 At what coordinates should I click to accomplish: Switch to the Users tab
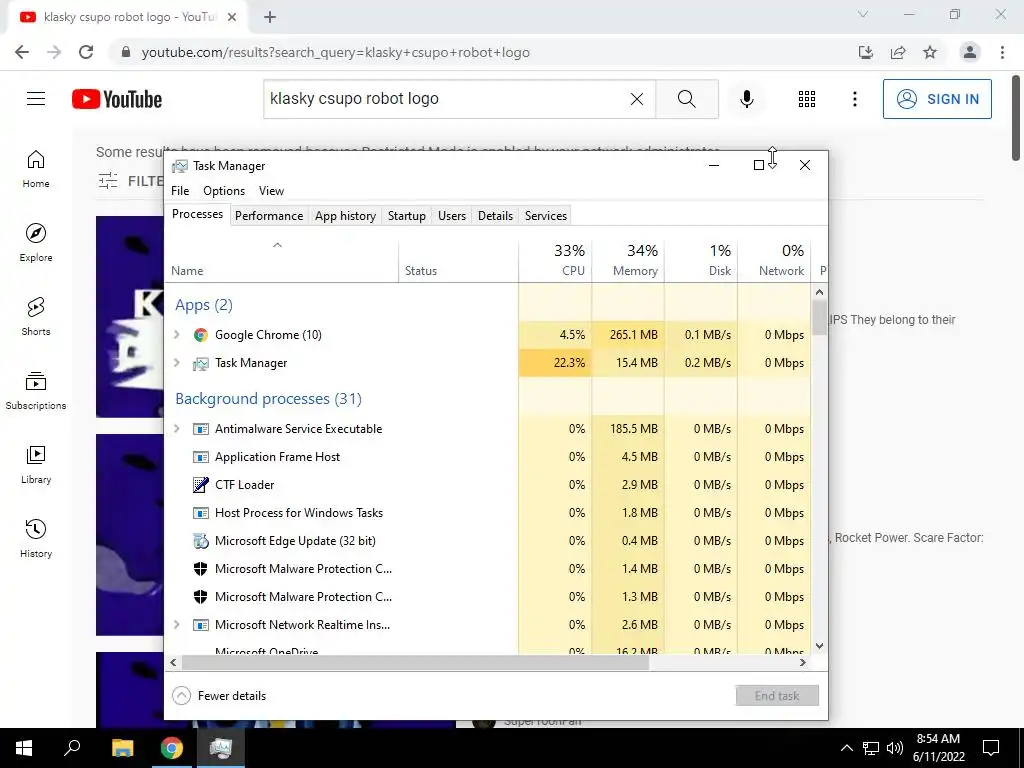[x=452, y=216]
